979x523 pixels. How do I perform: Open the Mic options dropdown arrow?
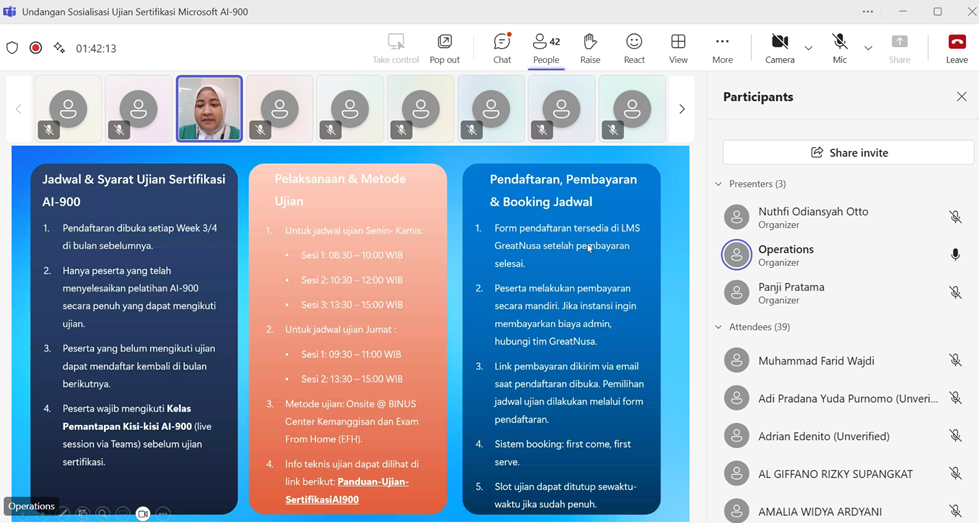point(868,48)
